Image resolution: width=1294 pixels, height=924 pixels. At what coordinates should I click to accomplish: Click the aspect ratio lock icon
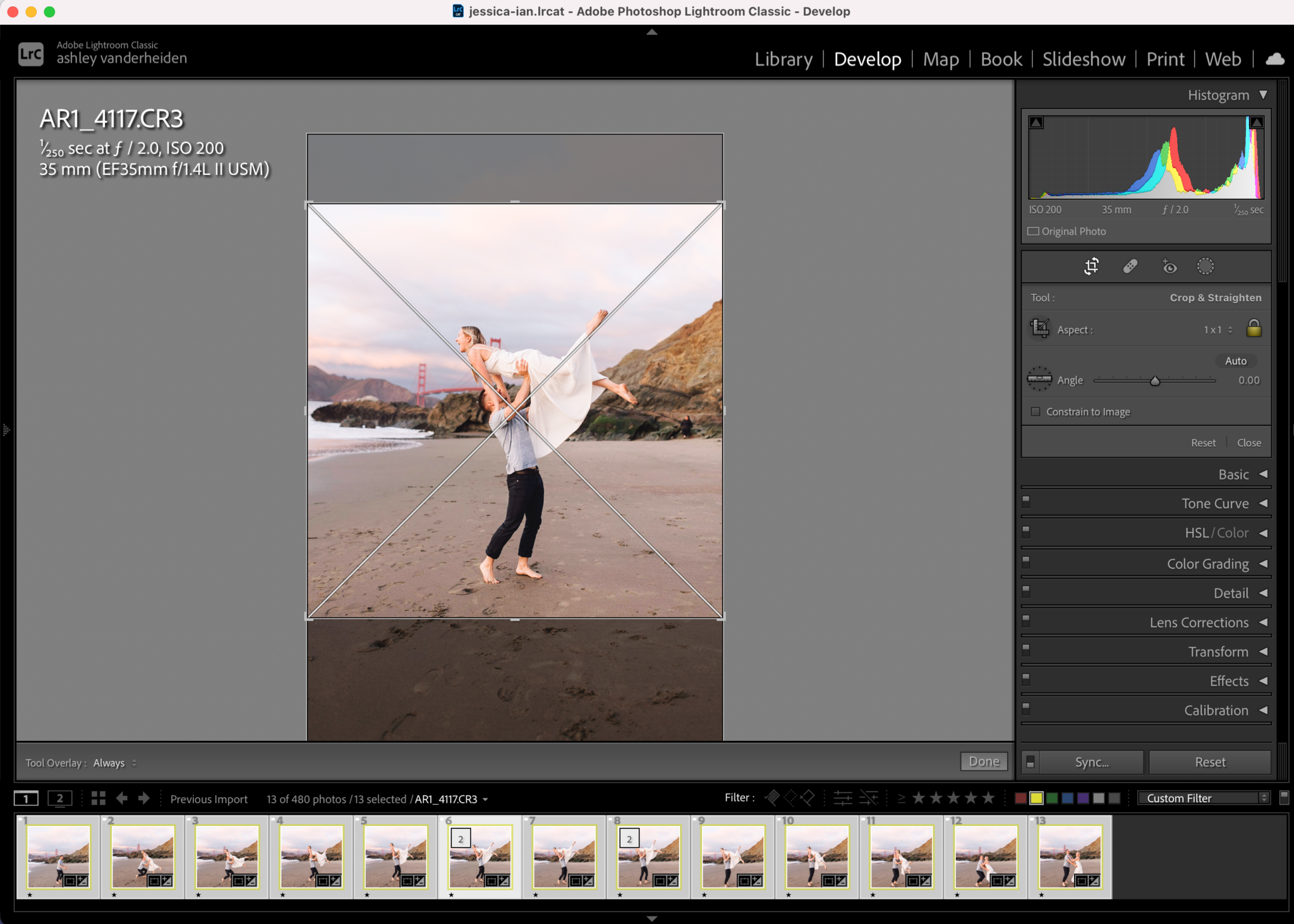(x=1253, y=328)
